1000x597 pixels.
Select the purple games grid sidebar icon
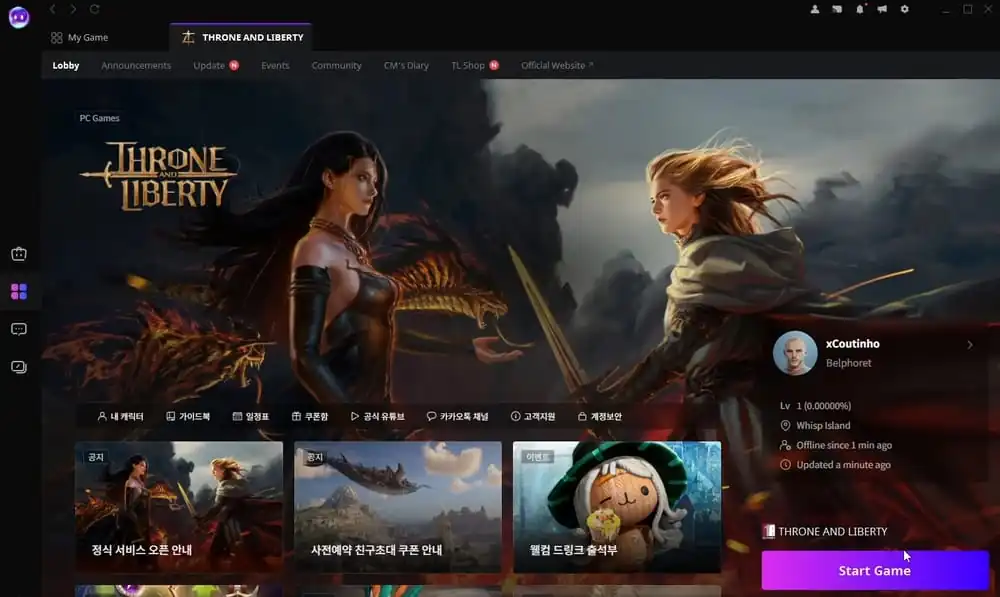pos(19,291)
